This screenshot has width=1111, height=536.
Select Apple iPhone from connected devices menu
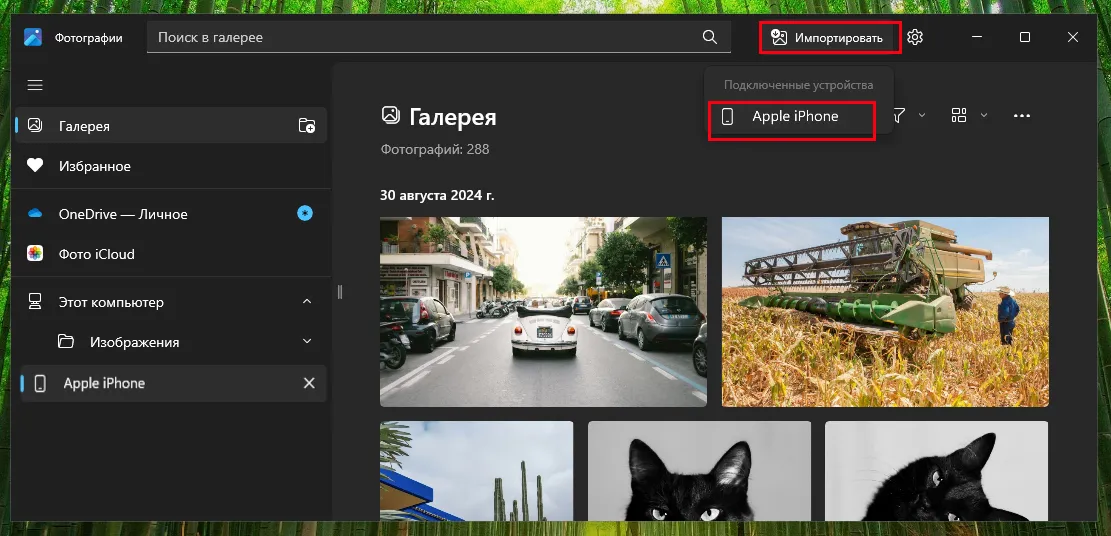(792, 117)
